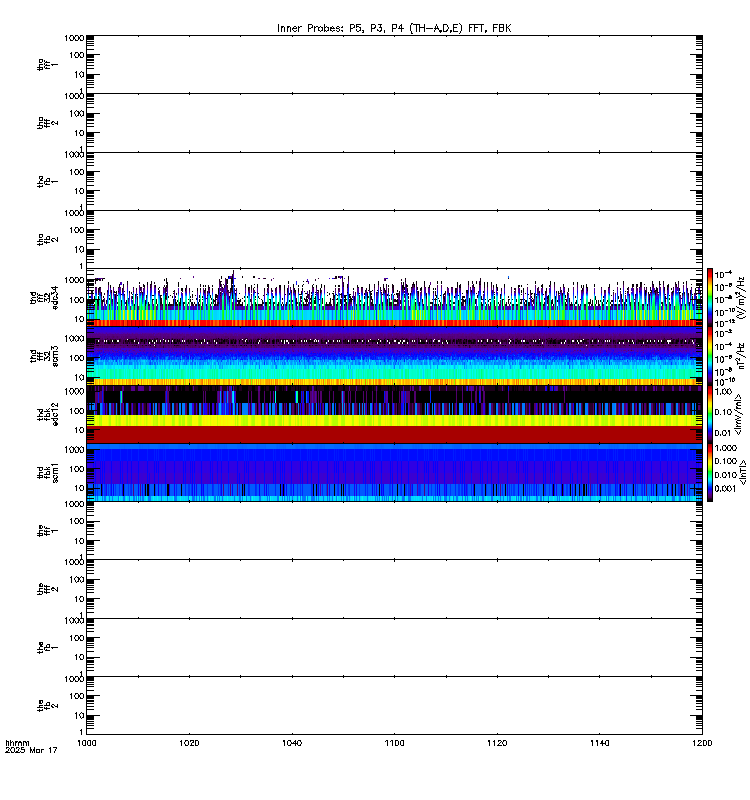
Task: Click the edc12 filter bank spectrogram panel
Action: (x=394, y=414)
